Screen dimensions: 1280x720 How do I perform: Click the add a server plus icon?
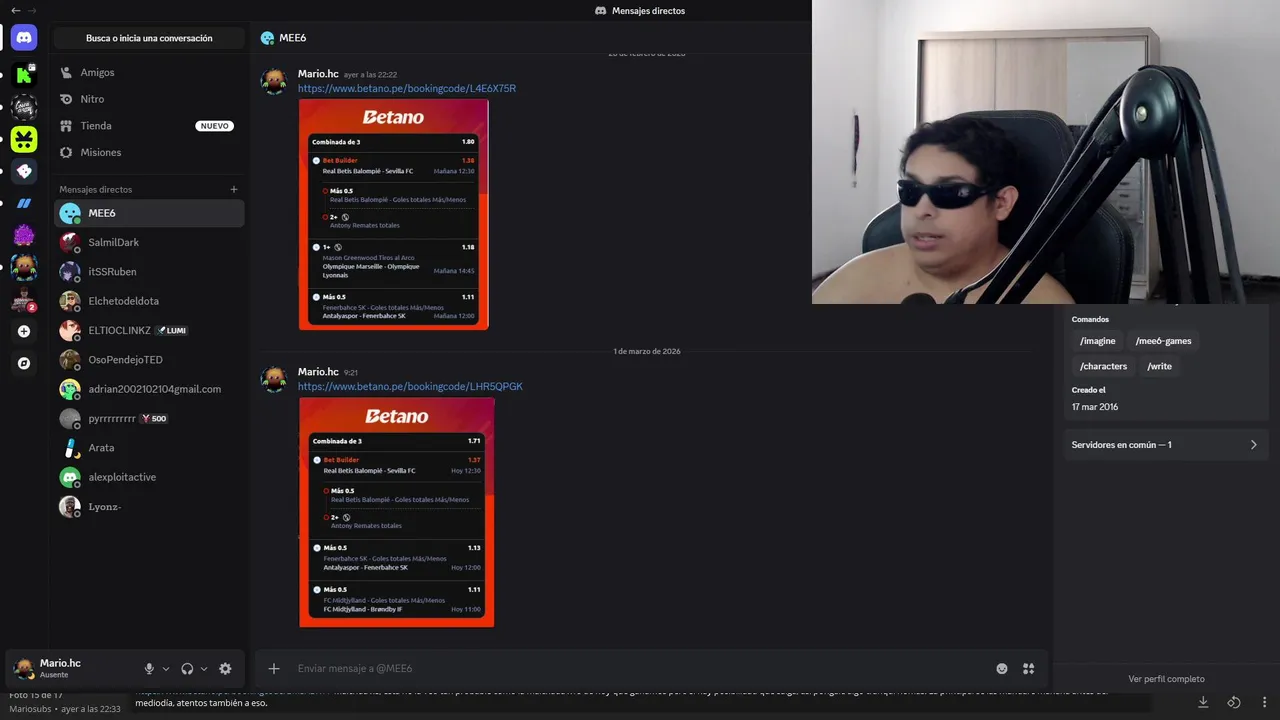pos(24,331)
